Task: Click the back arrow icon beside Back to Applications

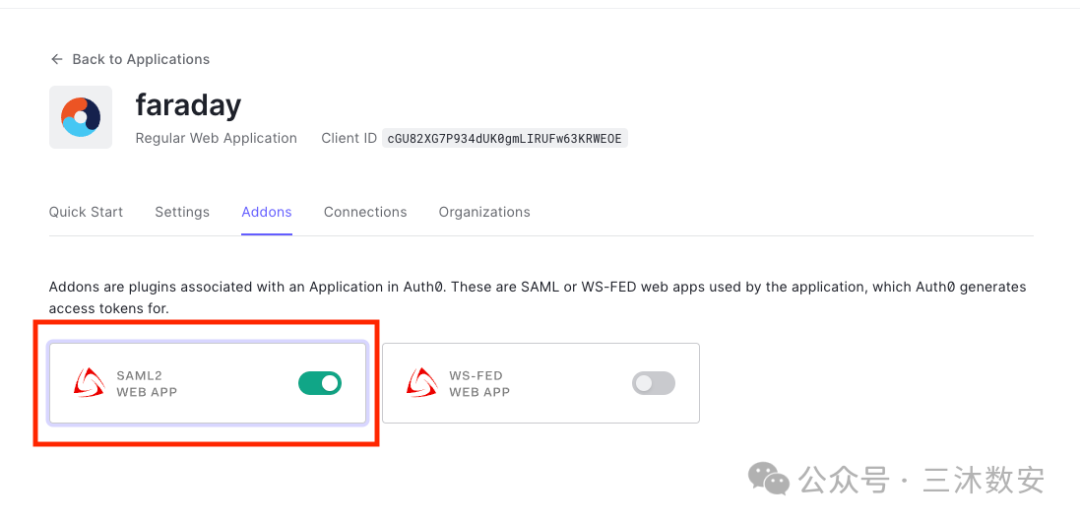Action: pos(56,59)
